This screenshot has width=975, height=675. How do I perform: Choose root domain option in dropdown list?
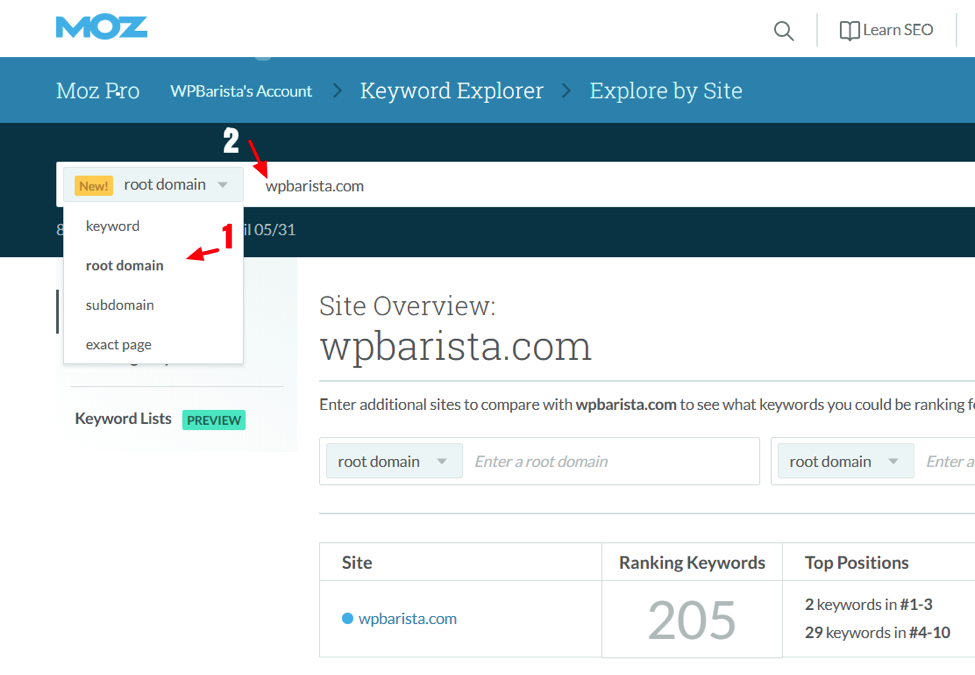pos(125,265)
